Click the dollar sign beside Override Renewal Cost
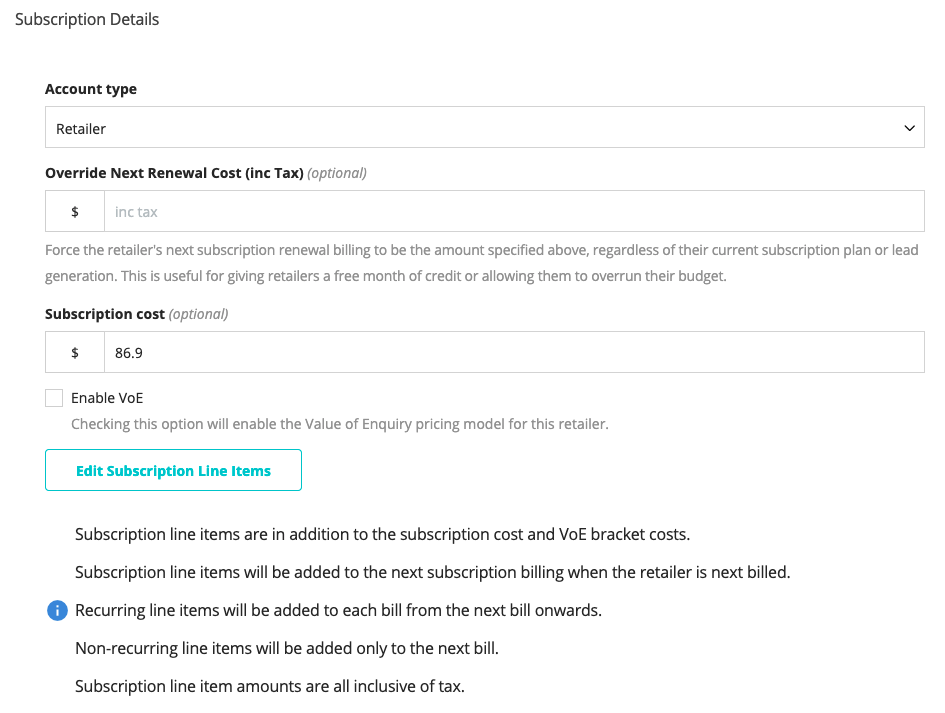 pos(75,212)
